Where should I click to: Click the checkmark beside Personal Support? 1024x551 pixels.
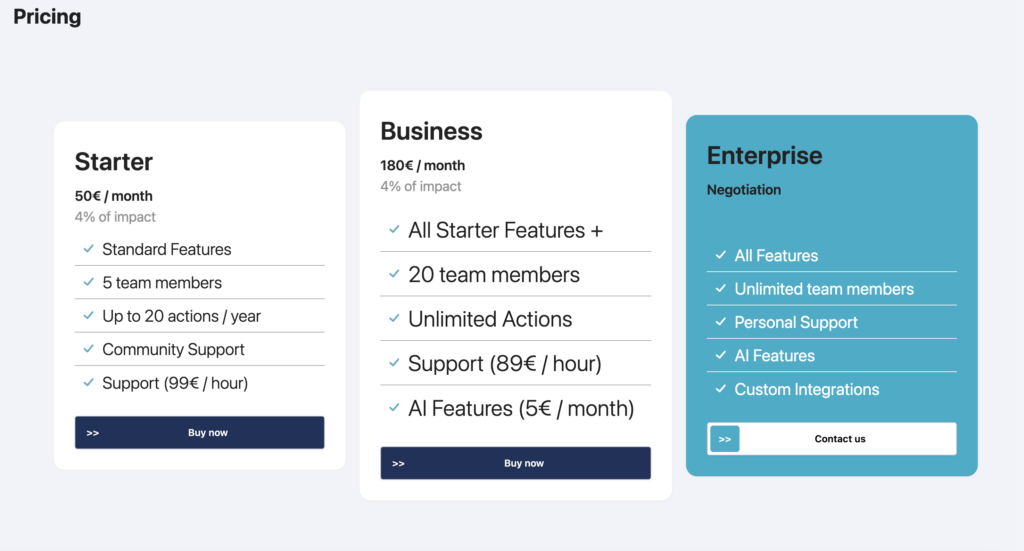coord(721,322)
